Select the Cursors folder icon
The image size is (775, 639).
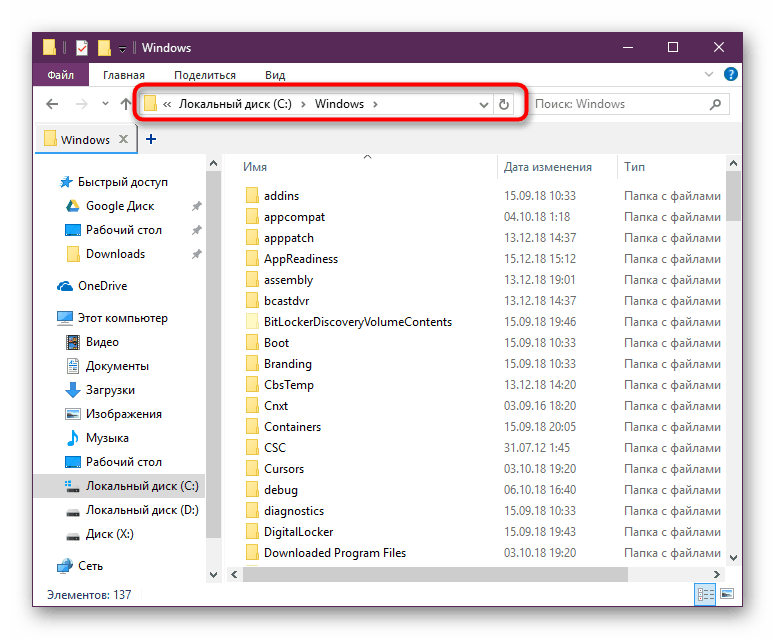tap(252, 469)
